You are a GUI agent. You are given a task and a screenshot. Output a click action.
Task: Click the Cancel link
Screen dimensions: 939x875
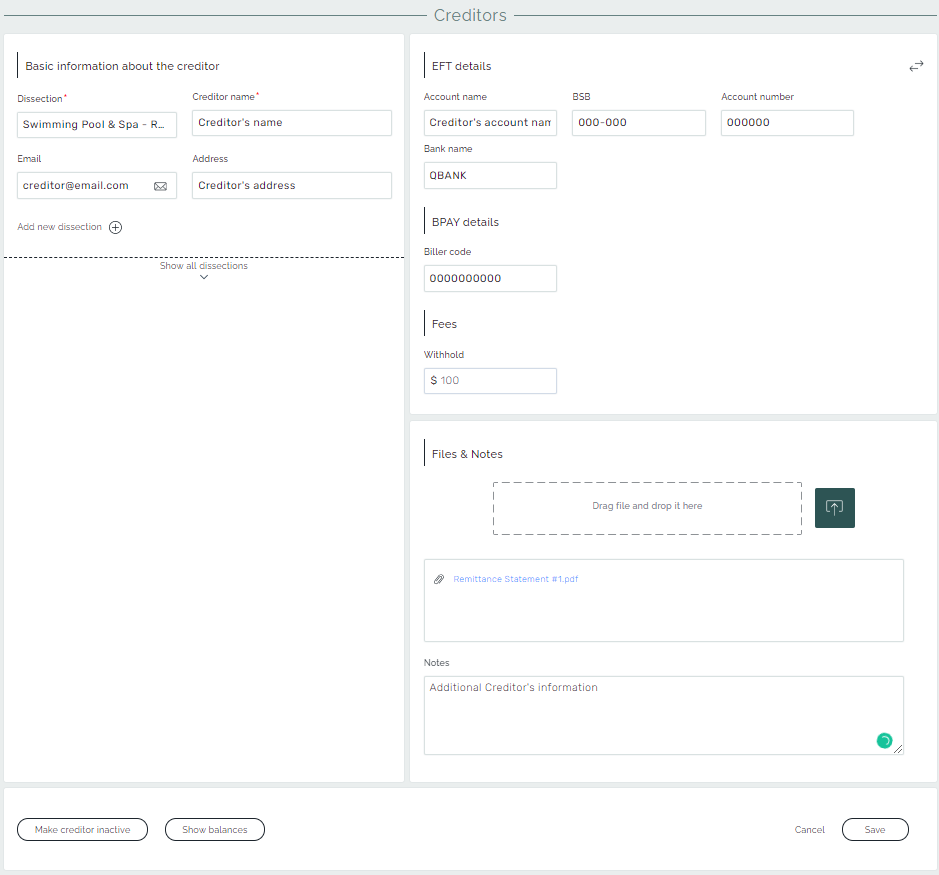[809, 830]
